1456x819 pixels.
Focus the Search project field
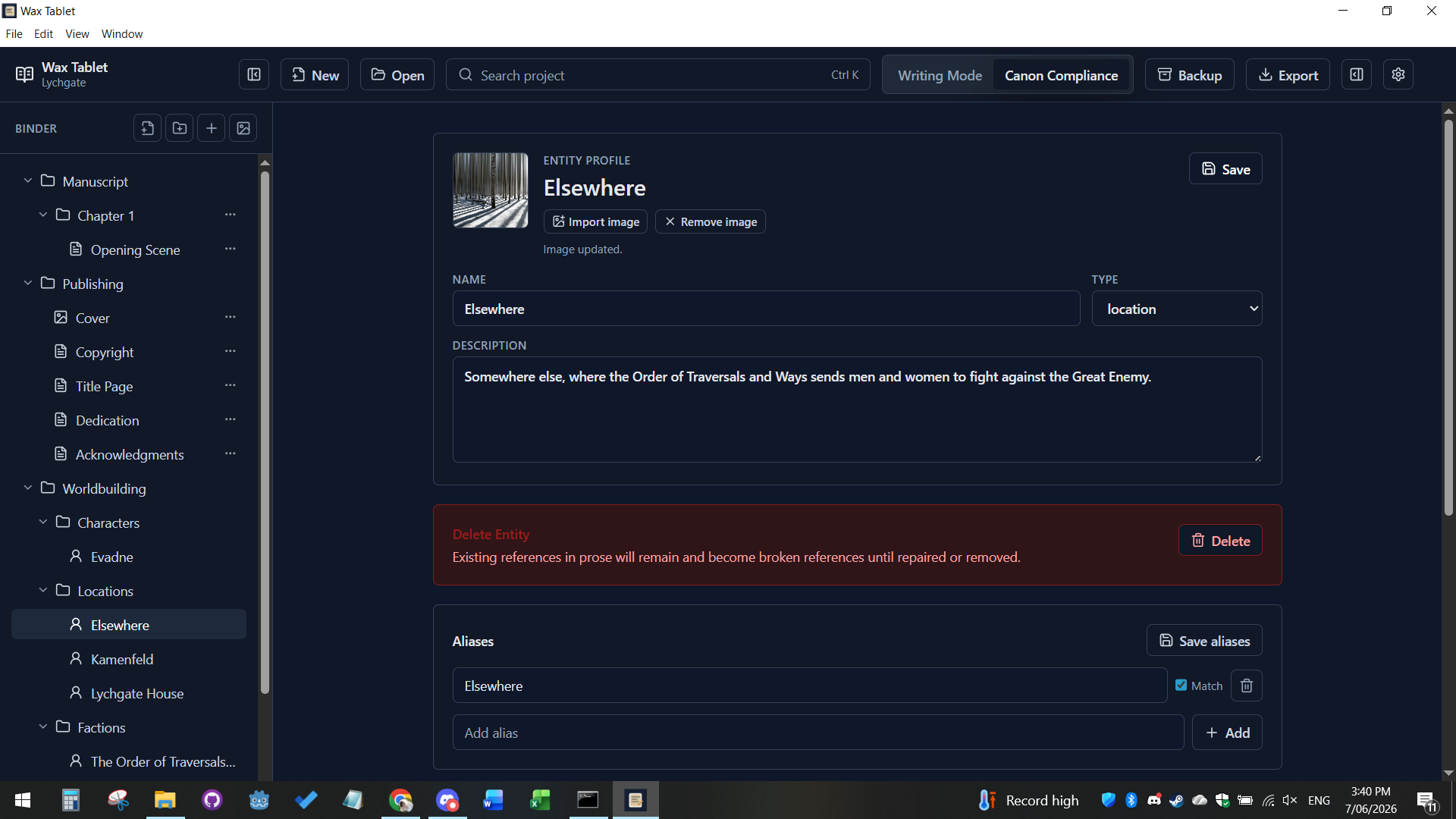tap(657, 74)
